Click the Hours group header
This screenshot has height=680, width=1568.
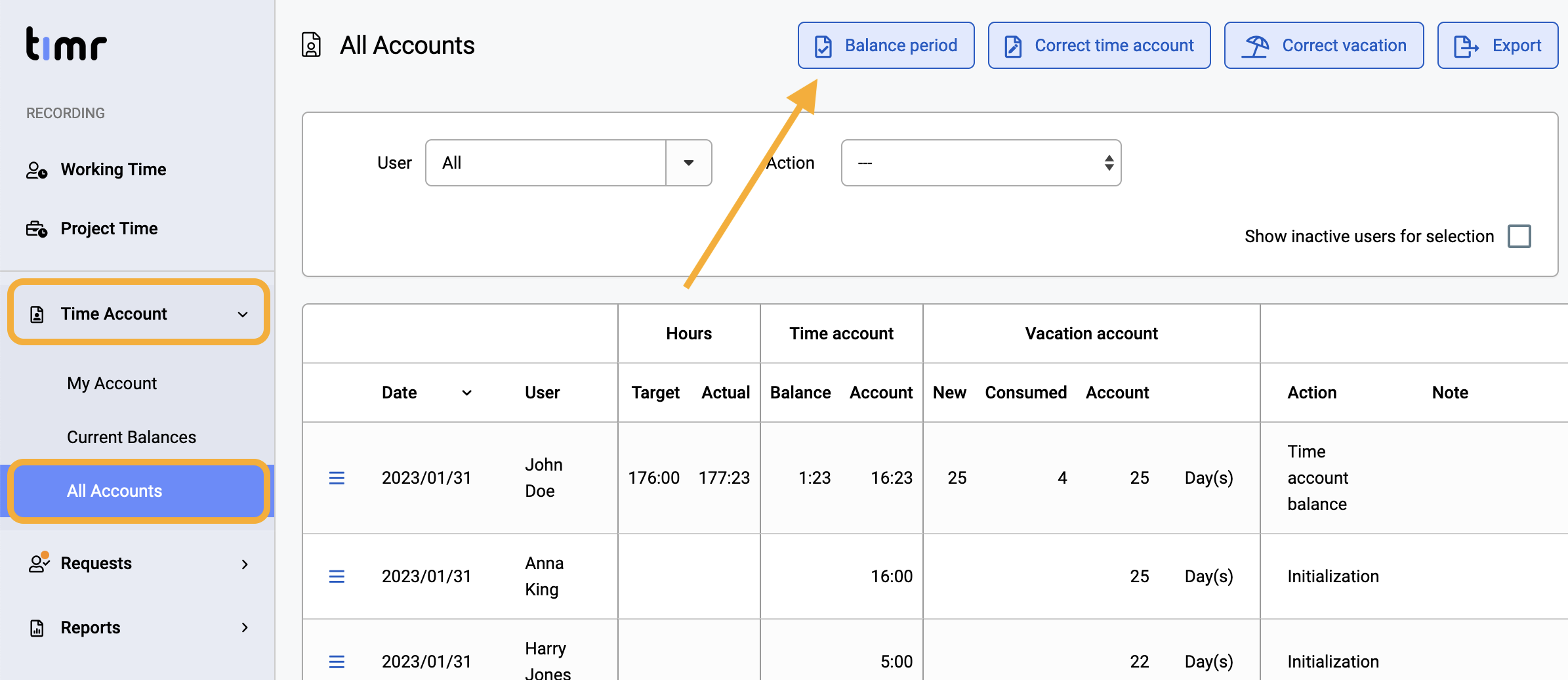[689, 333]
